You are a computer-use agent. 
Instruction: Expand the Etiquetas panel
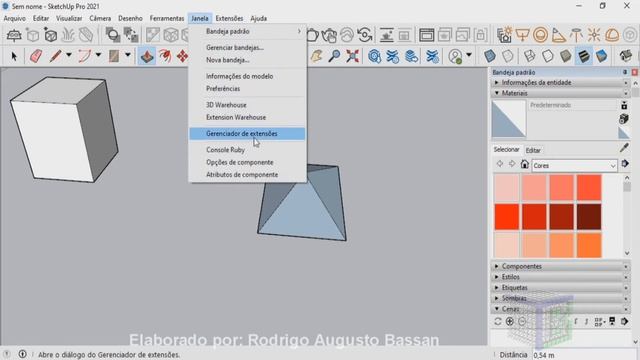point(560,287)
